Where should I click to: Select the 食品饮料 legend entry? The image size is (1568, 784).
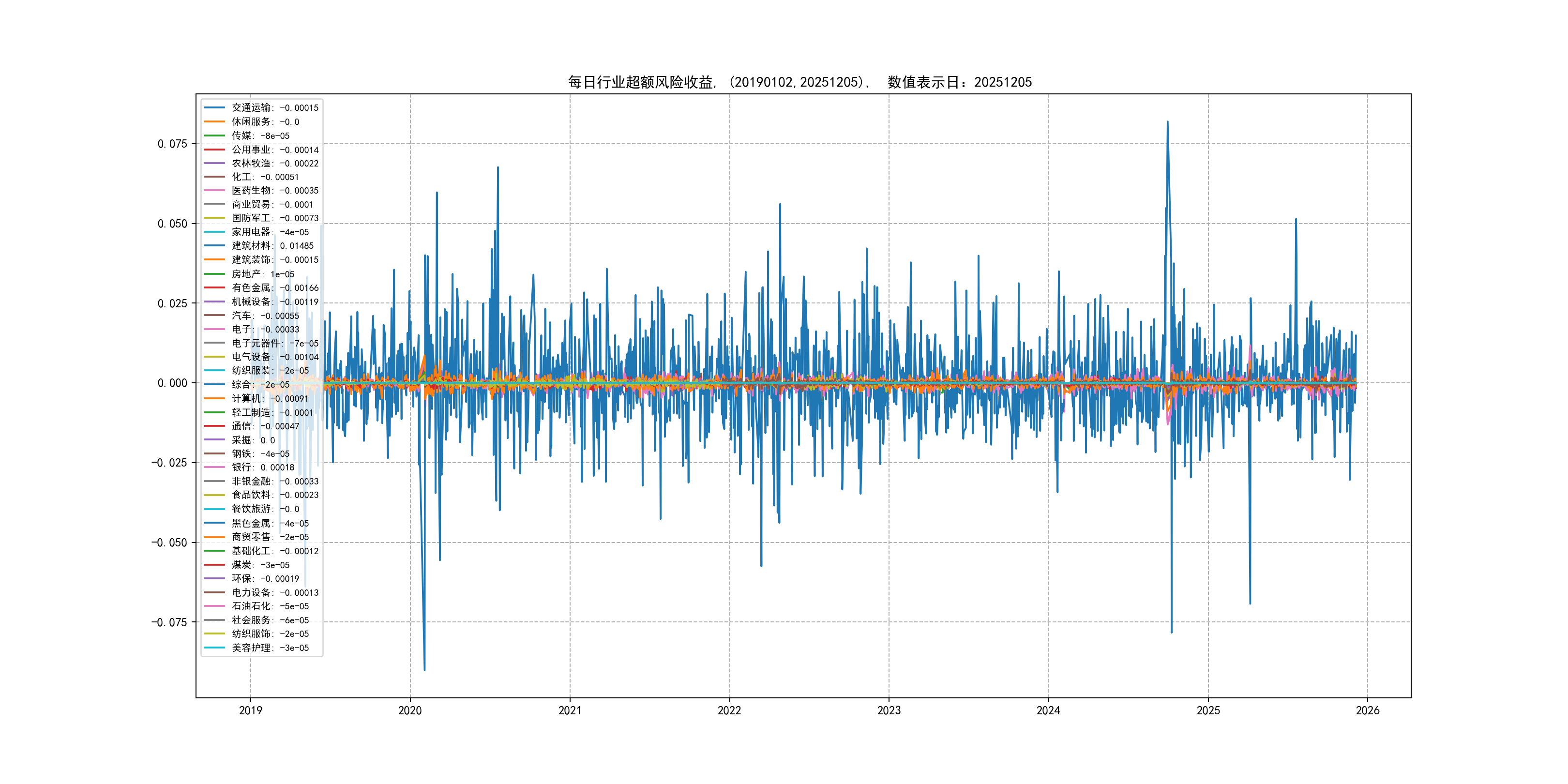(274, 495)
